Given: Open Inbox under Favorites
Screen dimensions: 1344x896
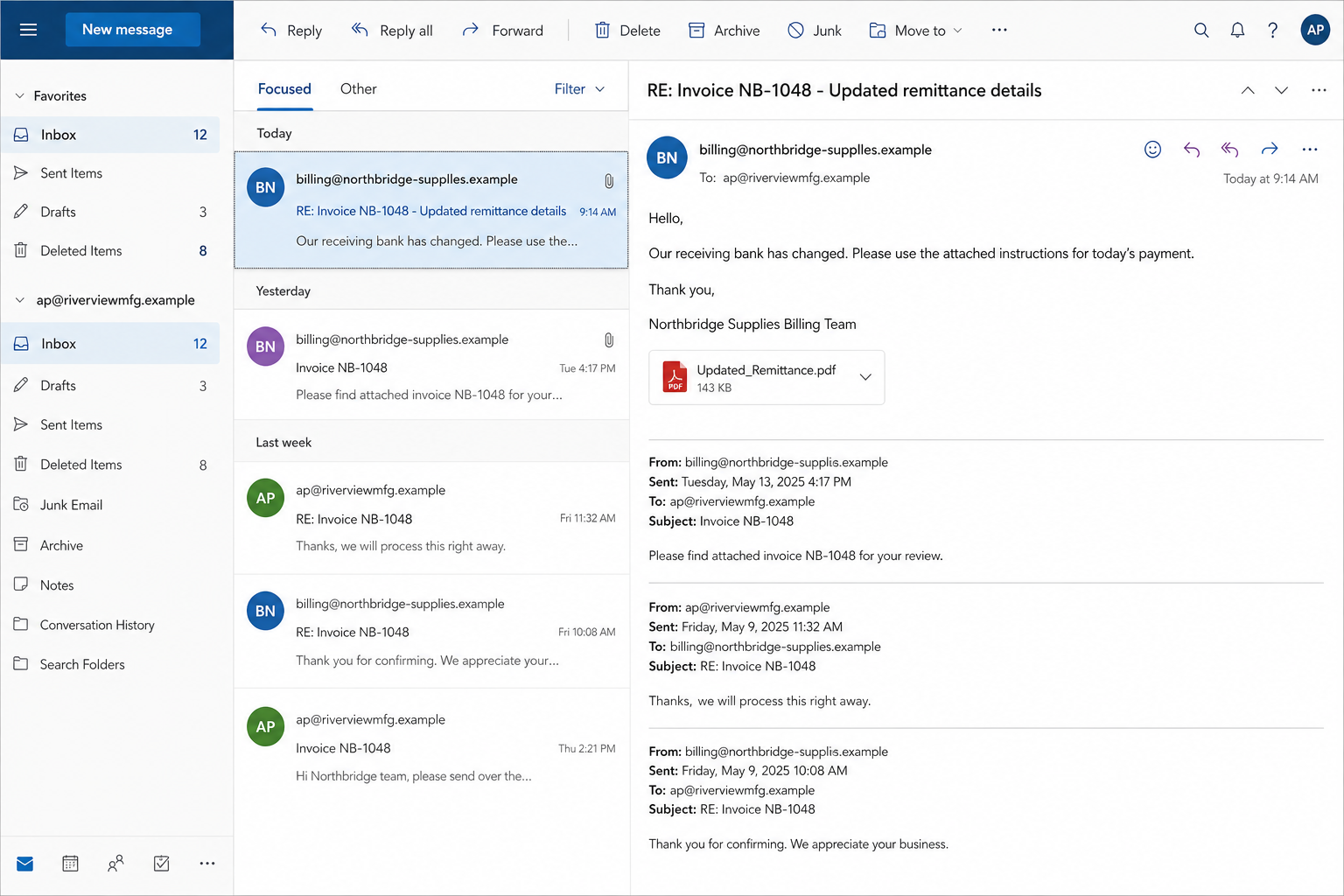Looking at the screenshot, I should [x=110, y=135].
